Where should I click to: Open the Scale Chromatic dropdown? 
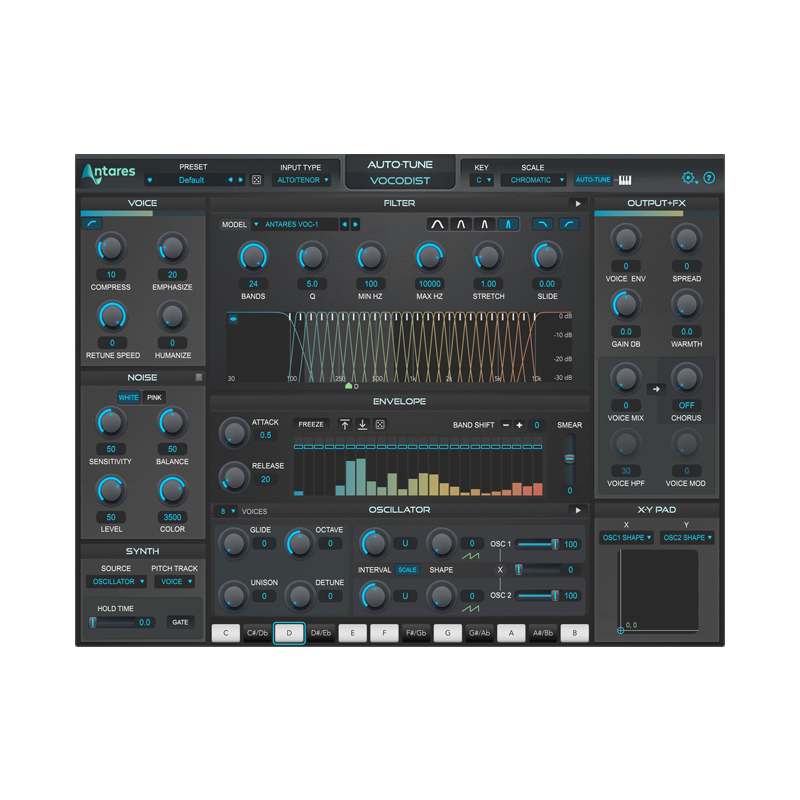coord(534,180)
